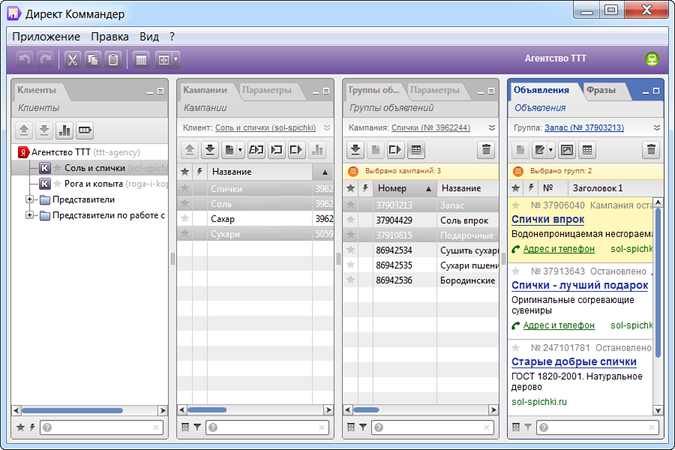Click the table view icon in Группы объявлений toolbar
The height and width of the screenshot is (450, 675).
pyautogui.click(x=416, y=150)
